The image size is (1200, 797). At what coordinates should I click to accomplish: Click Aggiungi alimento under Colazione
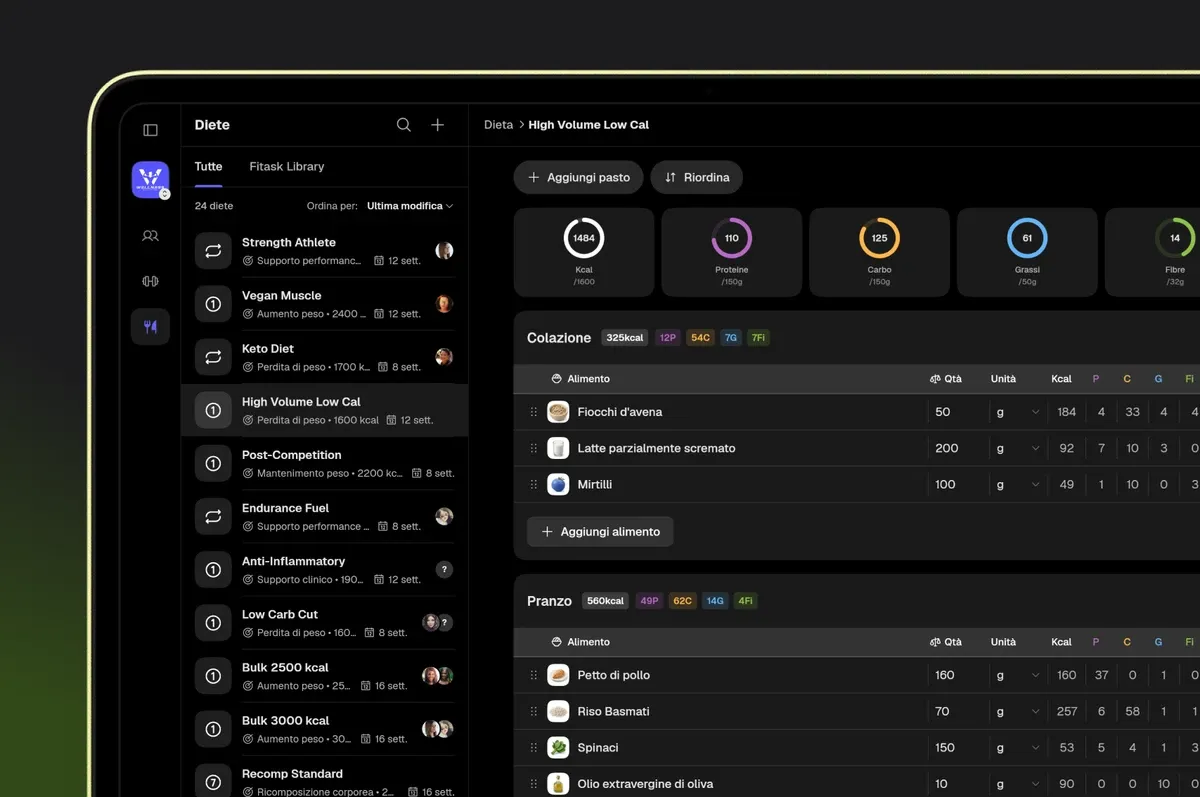coord(600,532)
